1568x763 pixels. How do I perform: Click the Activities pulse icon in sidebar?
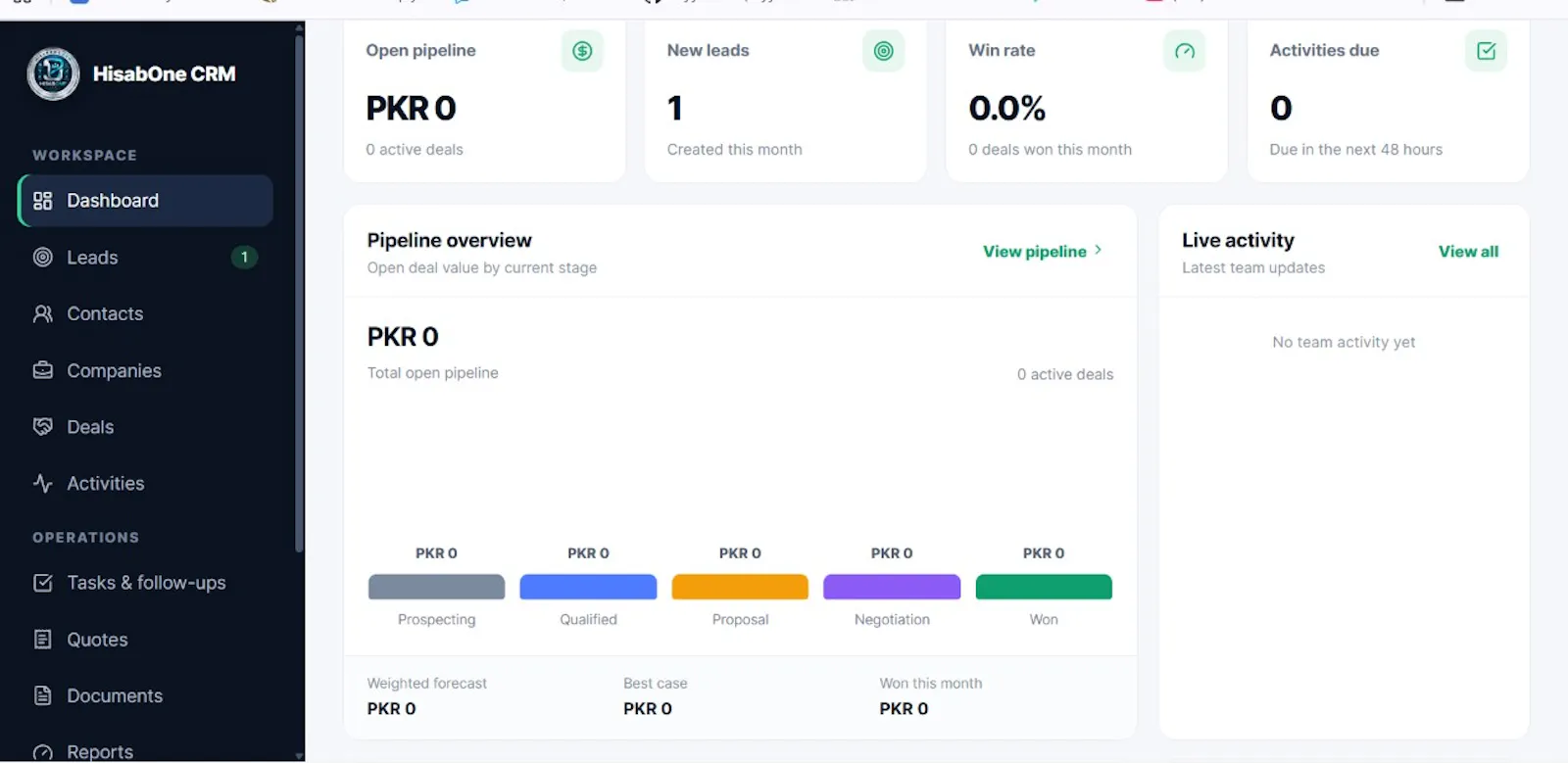point(42,483)
